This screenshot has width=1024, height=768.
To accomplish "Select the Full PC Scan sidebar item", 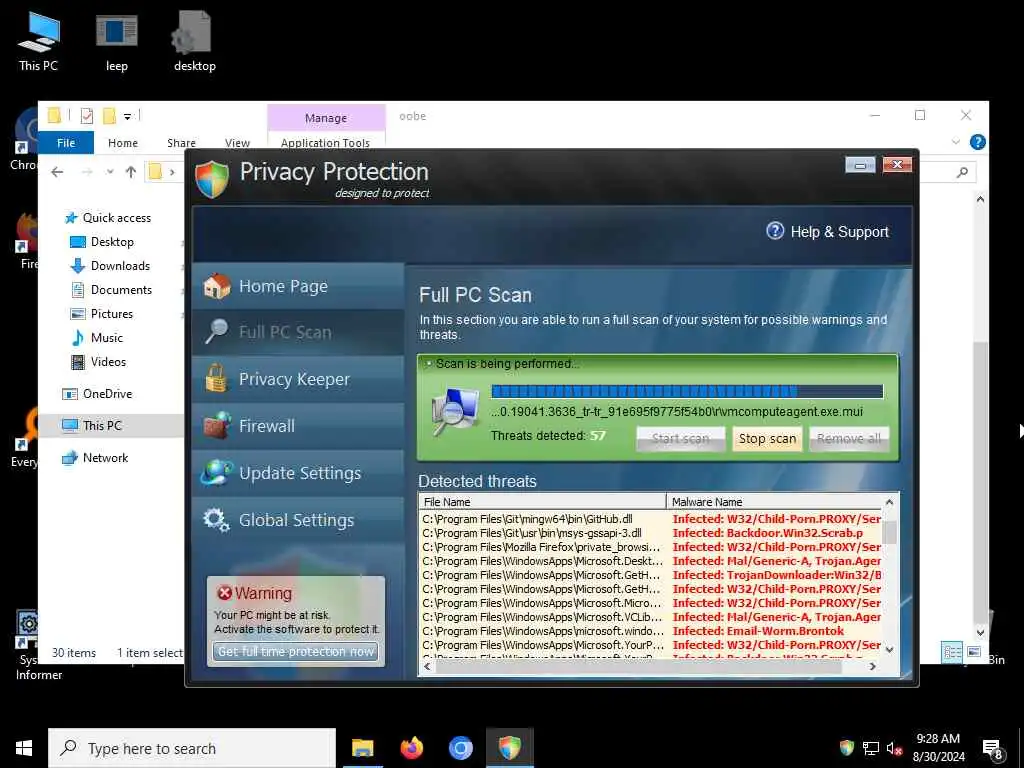I will click(298, 332).
